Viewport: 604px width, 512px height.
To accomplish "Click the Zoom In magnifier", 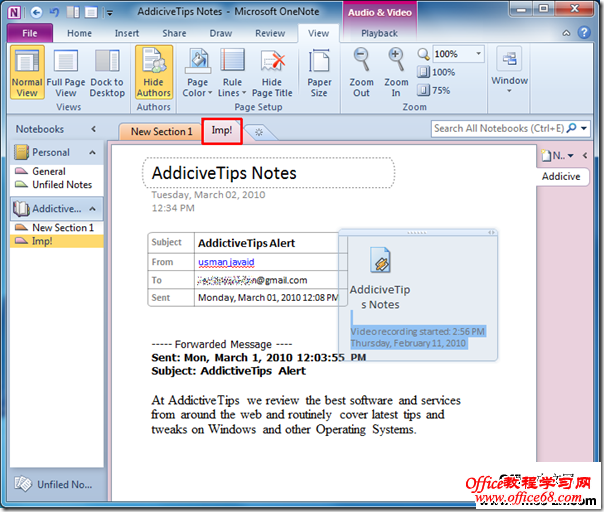I will click(x=396, y=72).
